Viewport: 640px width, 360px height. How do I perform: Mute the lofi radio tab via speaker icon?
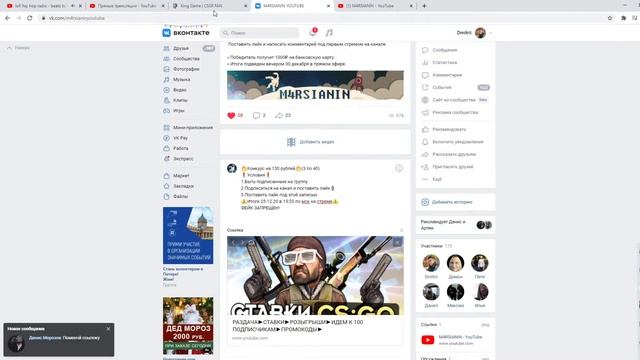73,6
